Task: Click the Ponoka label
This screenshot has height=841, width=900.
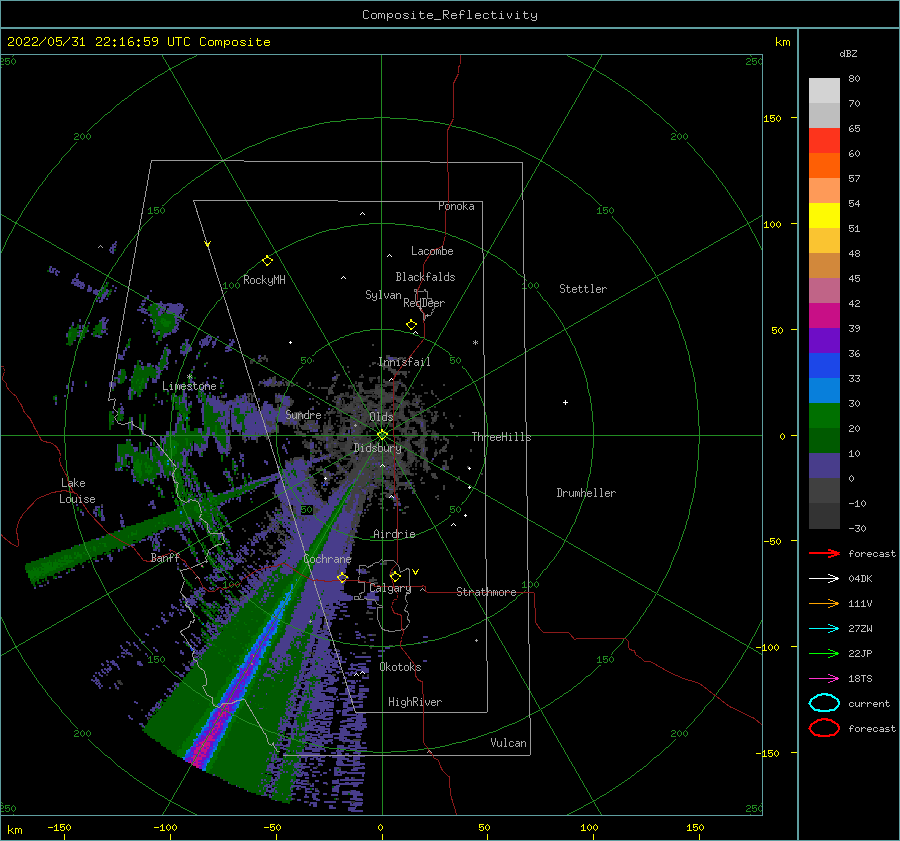Action: [x=456, y=206]
